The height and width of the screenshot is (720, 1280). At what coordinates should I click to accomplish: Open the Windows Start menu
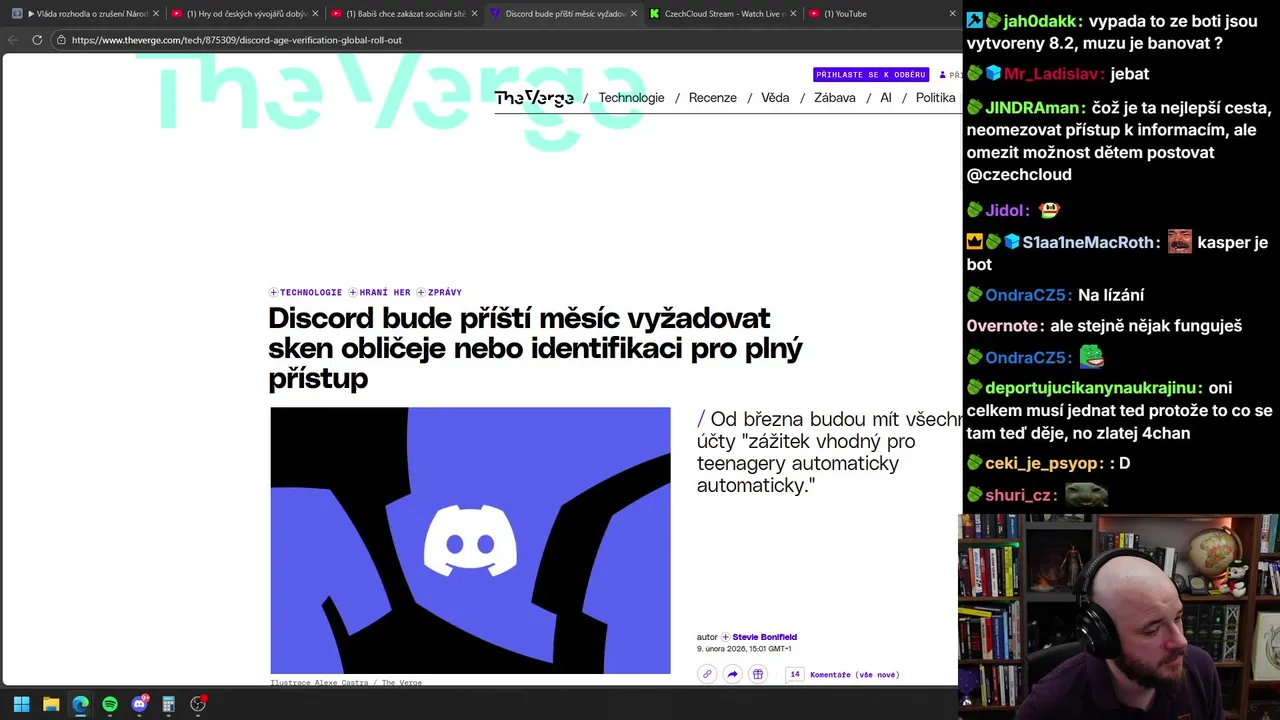(21, 704)
